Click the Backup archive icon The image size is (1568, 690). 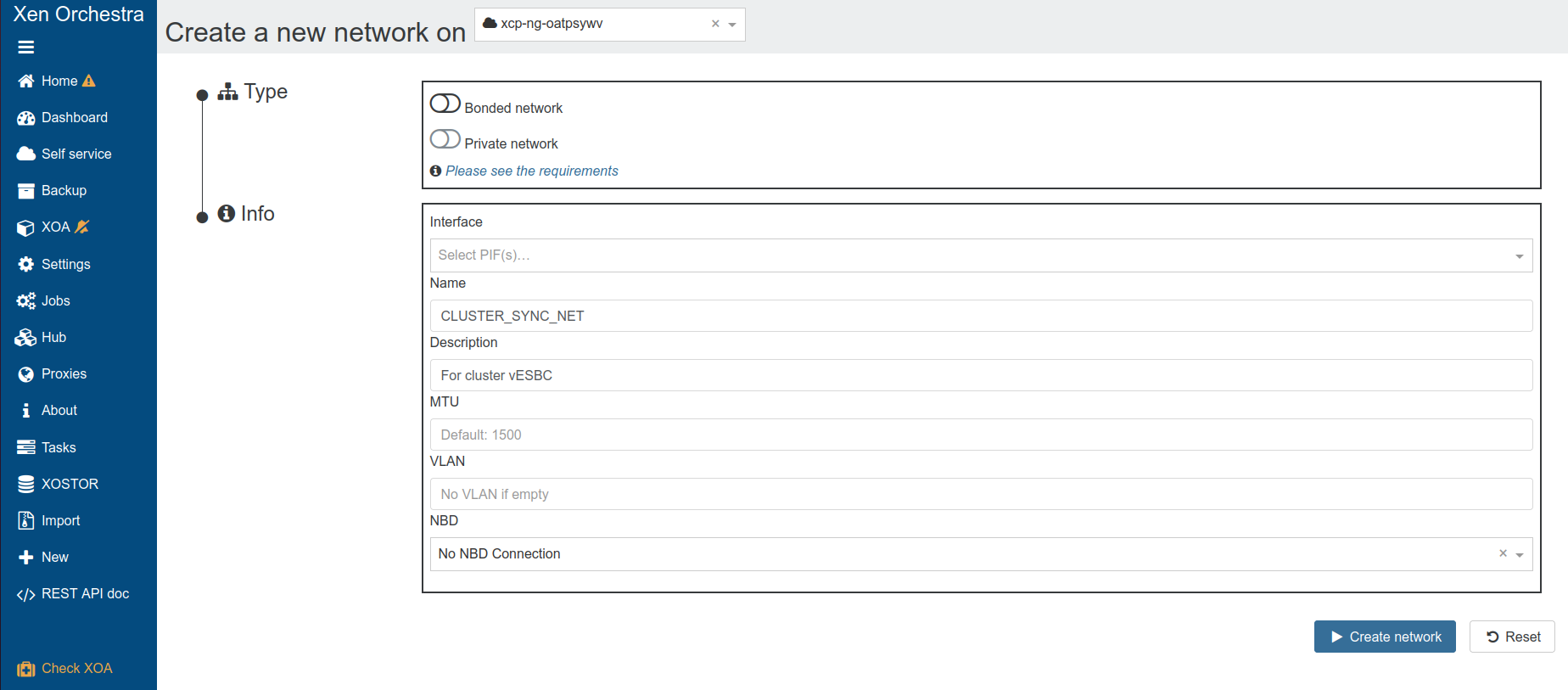coord(26,191)
